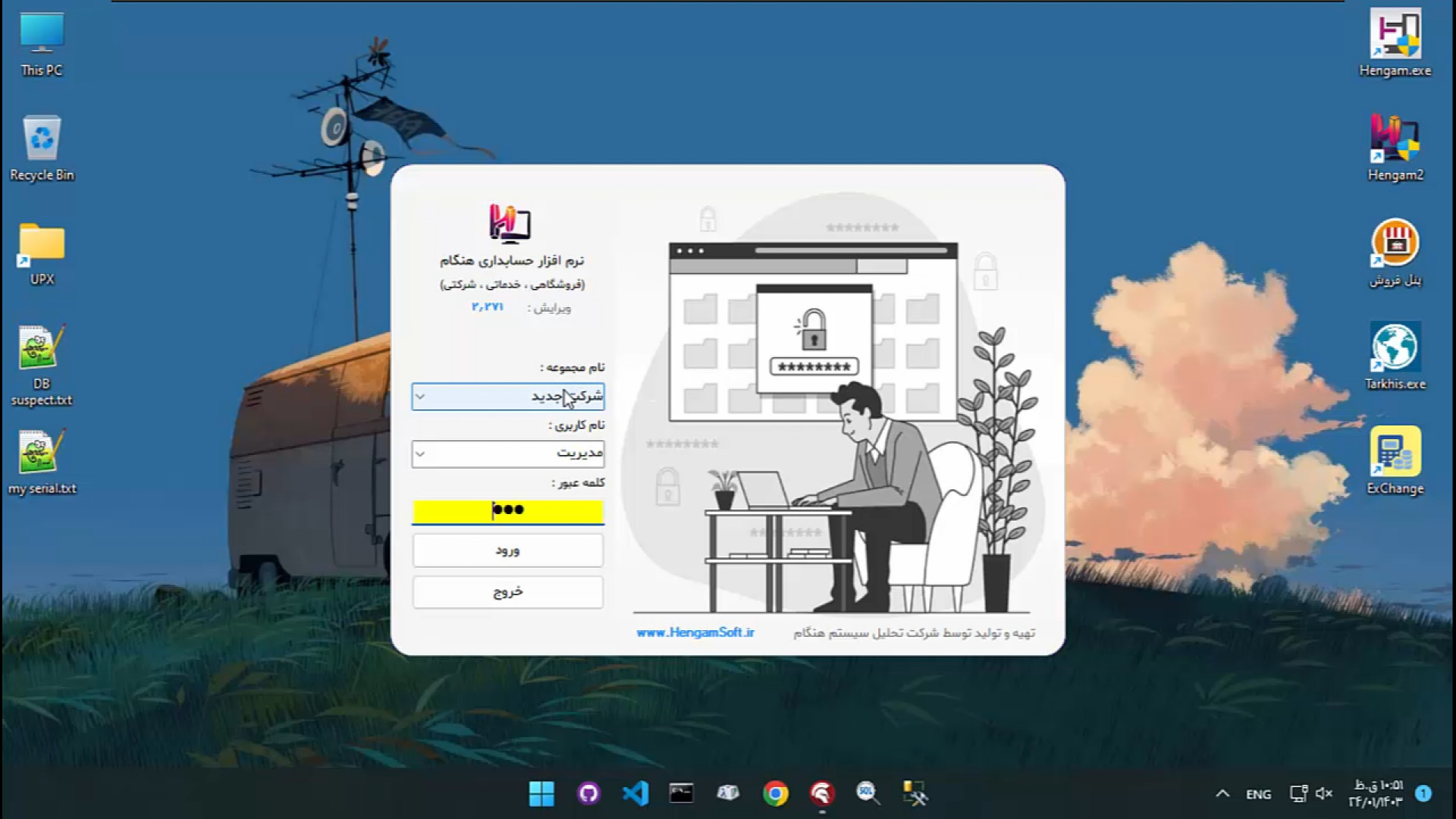Open the www.HengamSoft.ir link
The height and width of the screenshot is (819, 1456).
point(695,632)
